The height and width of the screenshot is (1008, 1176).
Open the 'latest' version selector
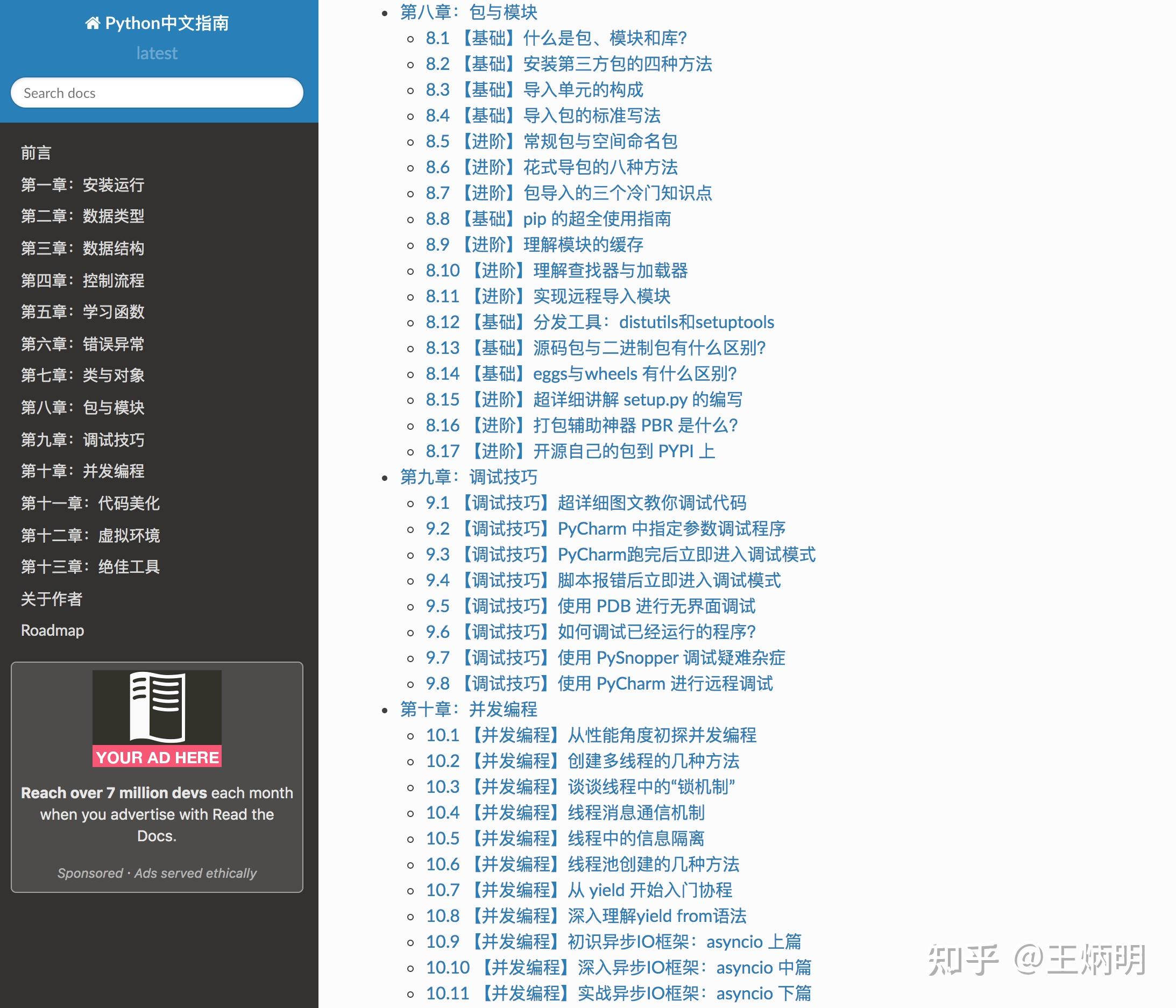coord(157,53)
